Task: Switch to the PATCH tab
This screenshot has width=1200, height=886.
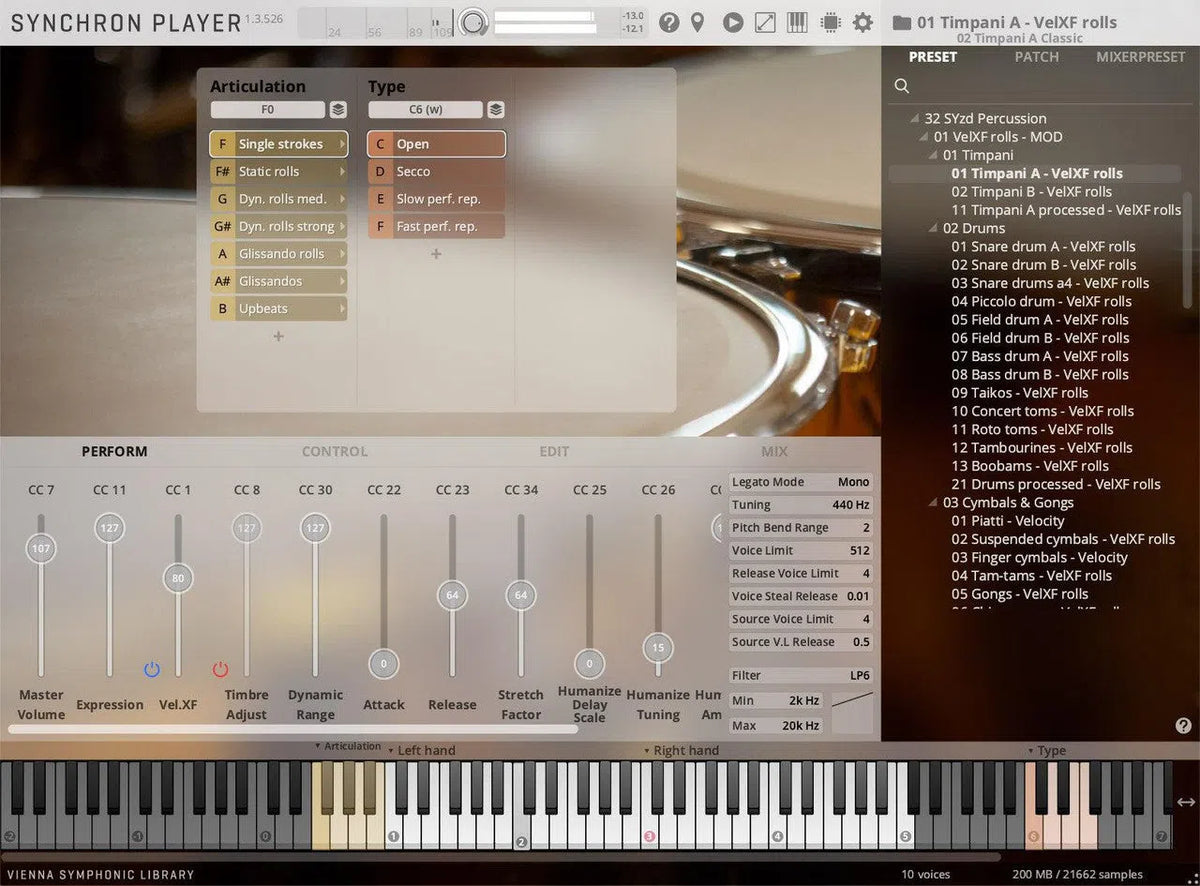Action: point(1036,57)
